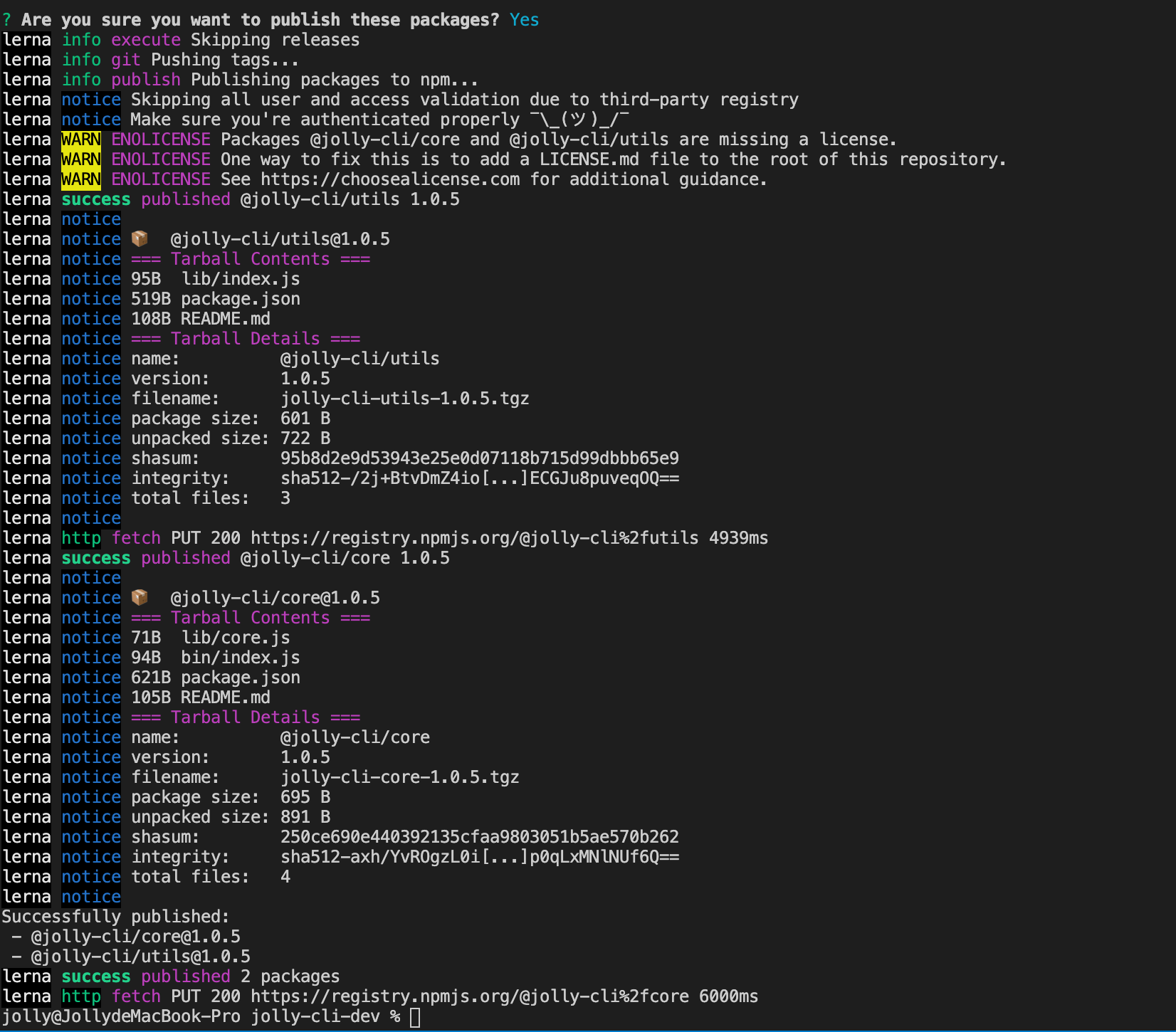Click text 'LICENSE.md' in the warning line

pyautogui.click(x=589, y=159)
